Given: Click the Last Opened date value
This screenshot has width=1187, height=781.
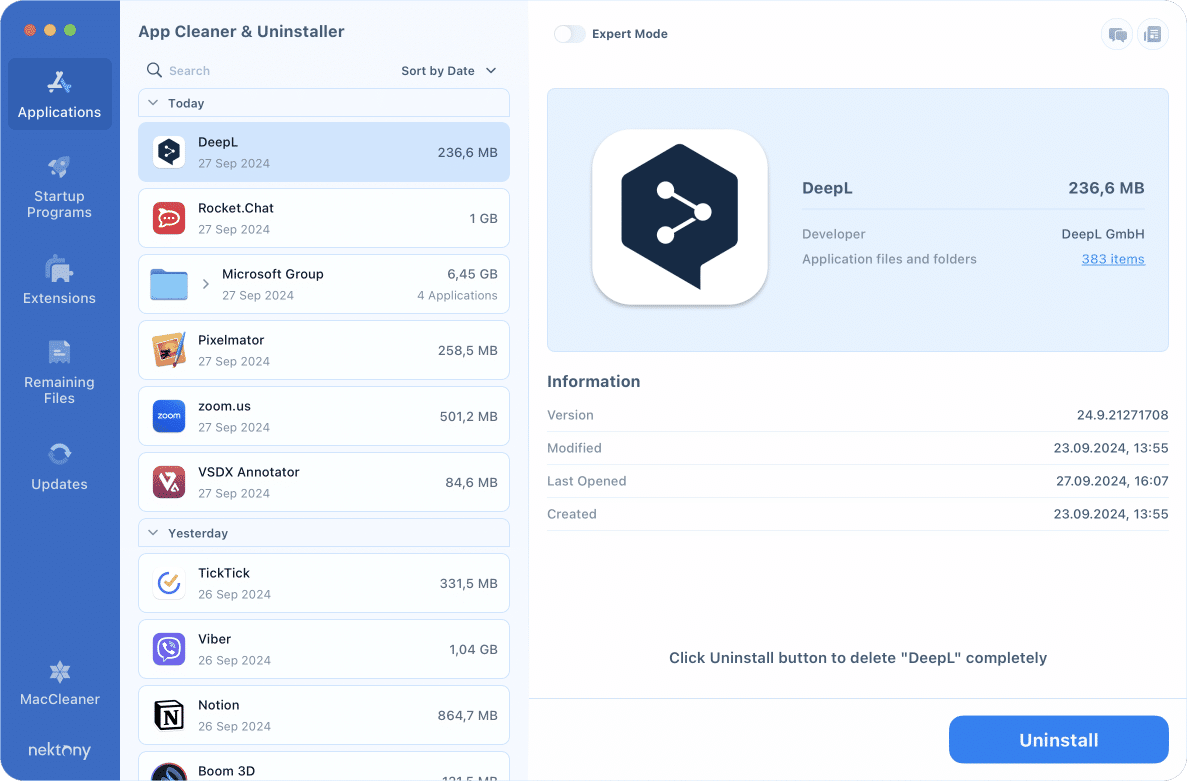Looking at the screenshot, I should click(1112, 481).
